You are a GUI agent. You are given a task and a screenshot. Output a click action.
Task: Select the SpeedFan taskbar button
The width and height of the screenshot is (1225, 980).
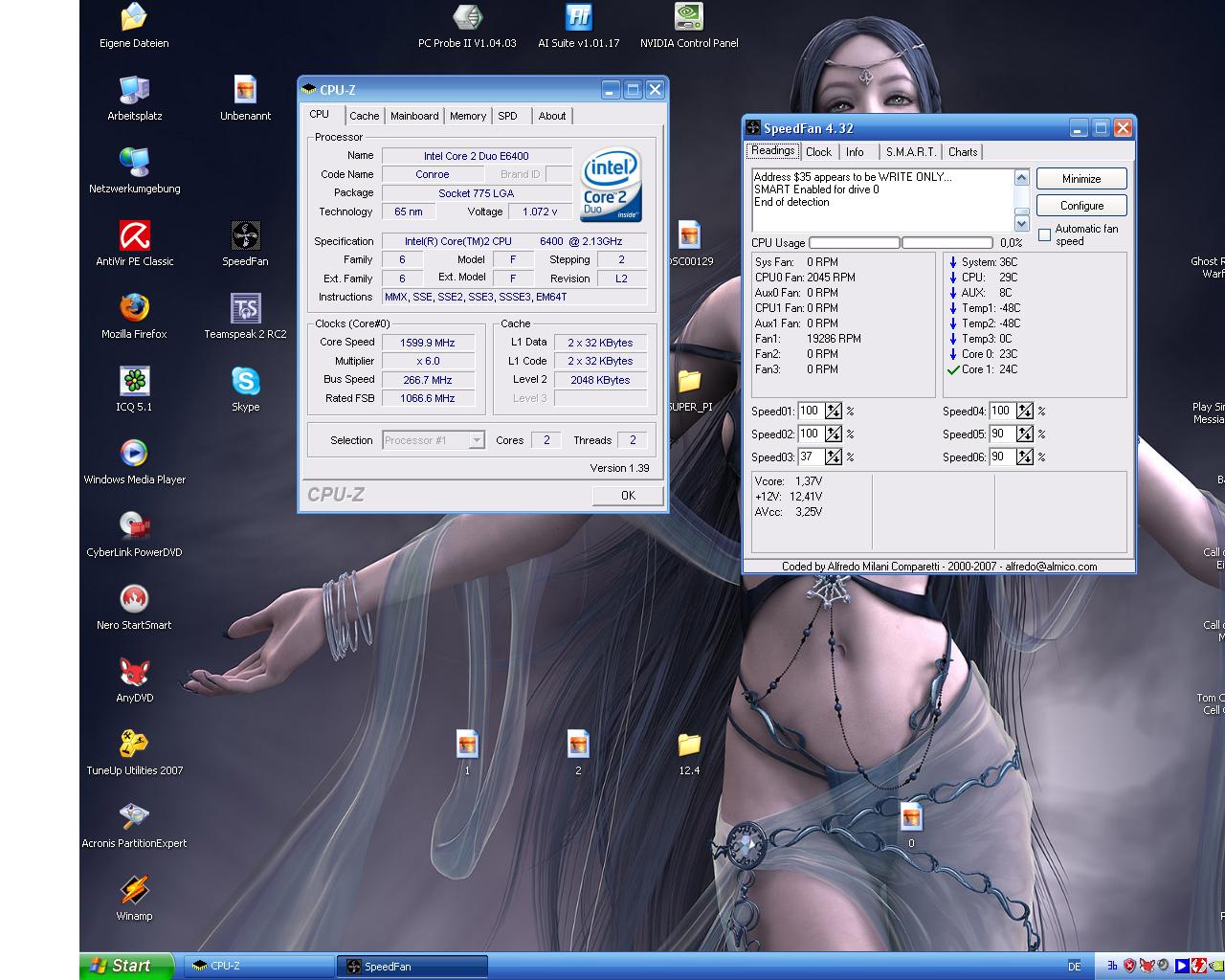coord(412,966)
